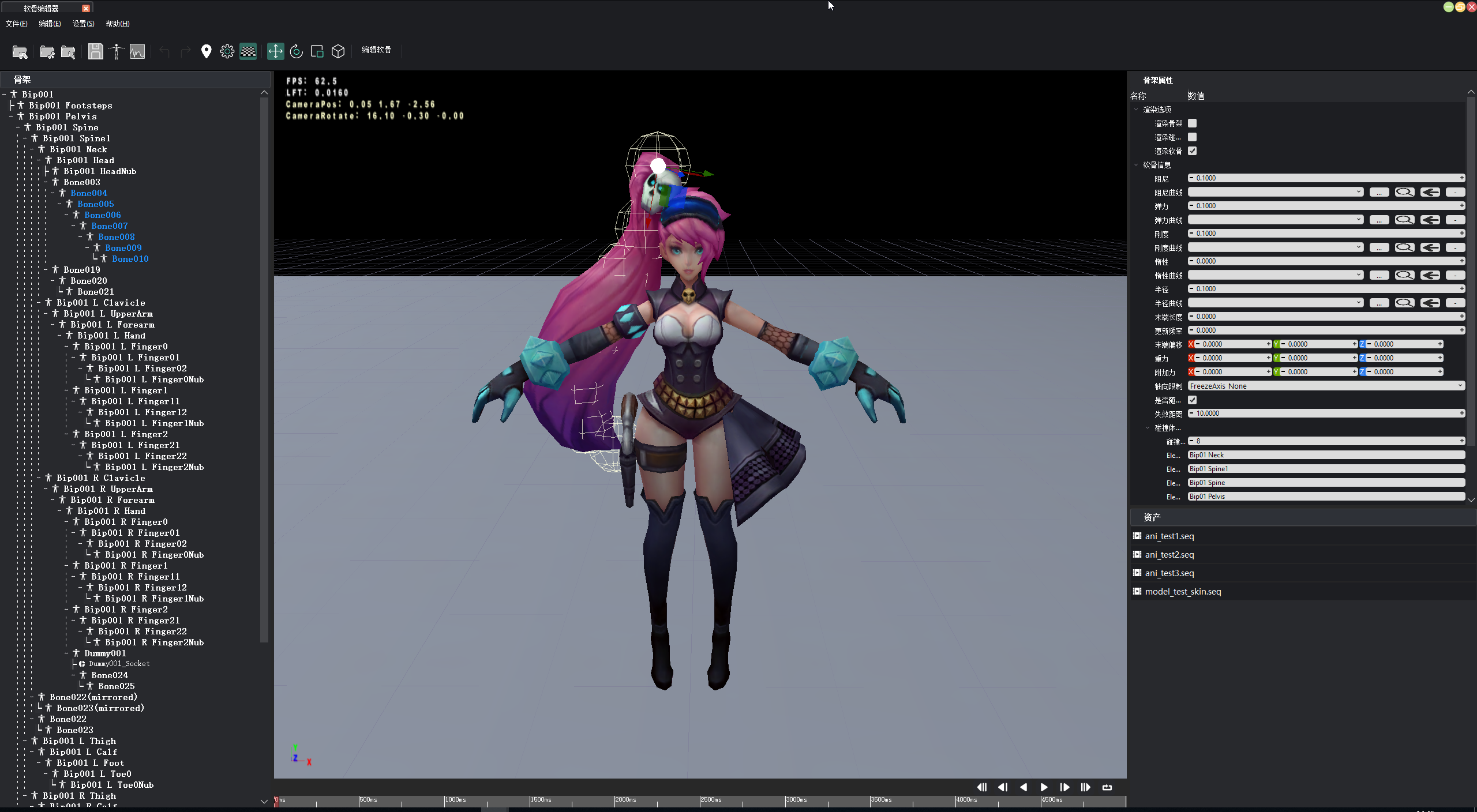Disable the 渲染软骨 checkbox

(x=1192, y=151)
